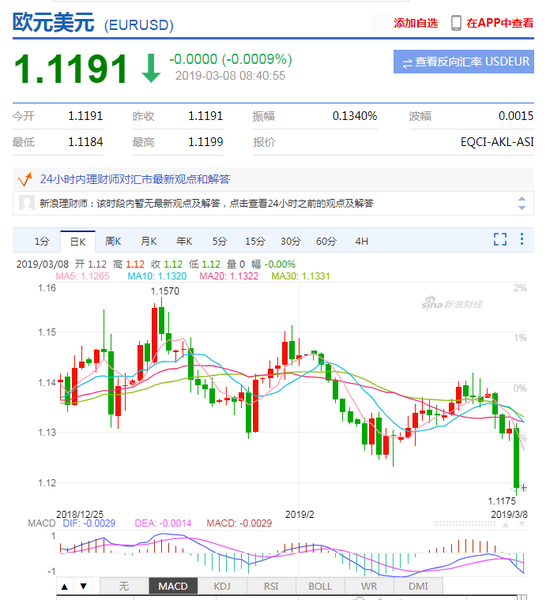The height and width of the screenshot is (600, 550).
Task: Click the 1.1175 low price label on chart
Action: coord(502,501)
